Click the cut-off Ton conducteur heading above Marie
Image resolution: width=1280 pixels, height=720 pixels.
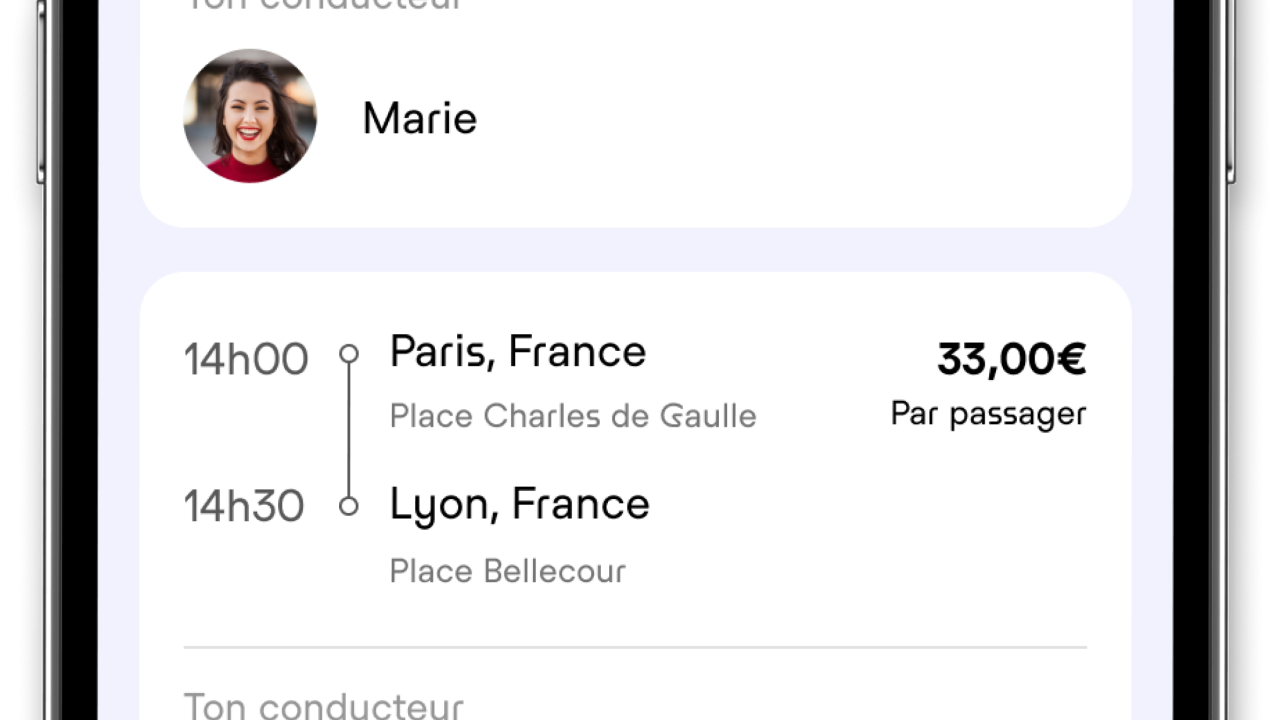324,5
